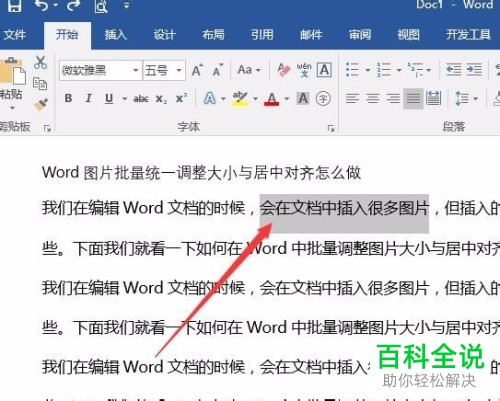Viewport: 500px width, 401px height.
Task: Toggle superscript formatting
Action: [x=182, y=98]
